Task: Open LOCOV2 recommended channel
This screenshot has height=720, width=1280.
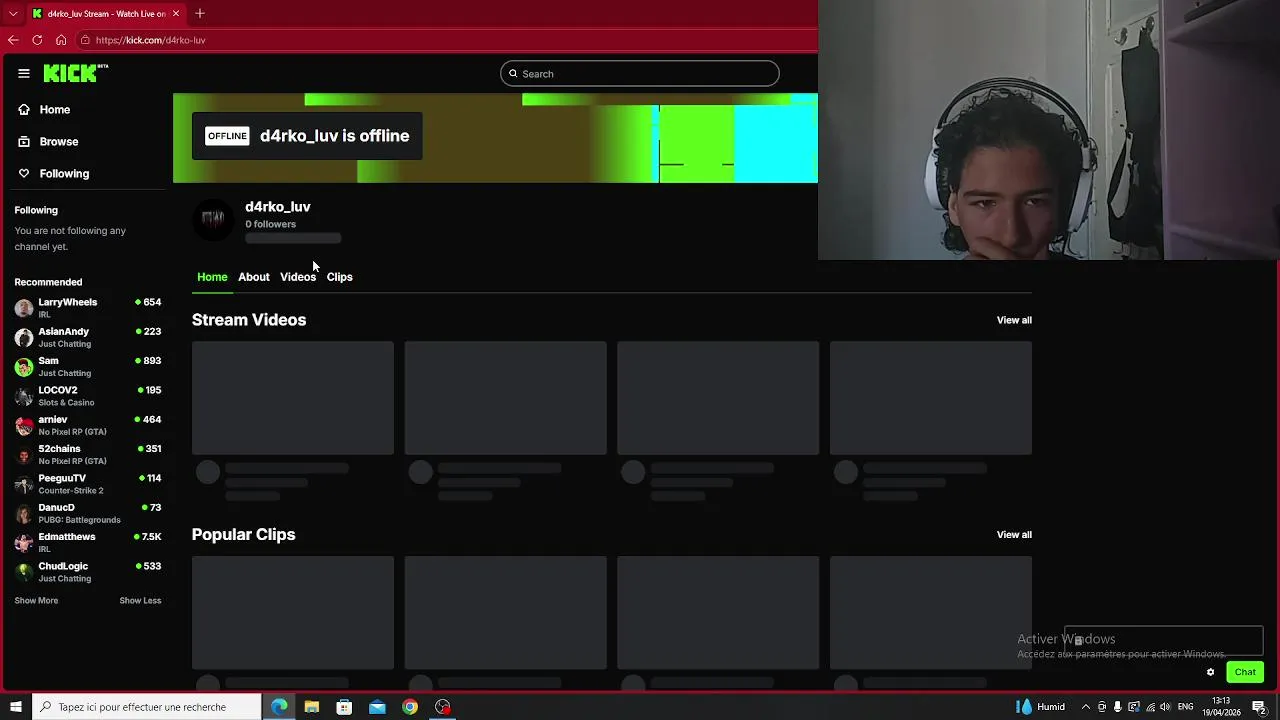Action: click(88, 396)
